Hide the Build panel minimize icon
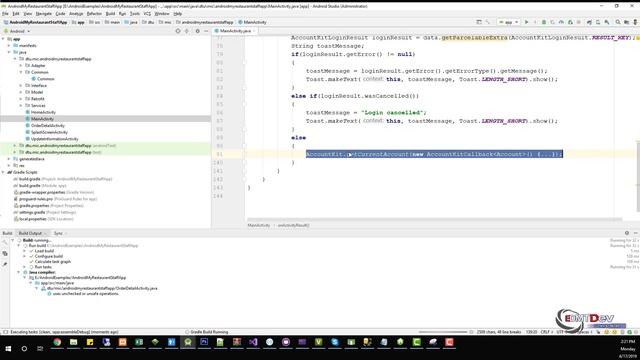Screen dimensions: 640x360 click(x=635, y=233)
